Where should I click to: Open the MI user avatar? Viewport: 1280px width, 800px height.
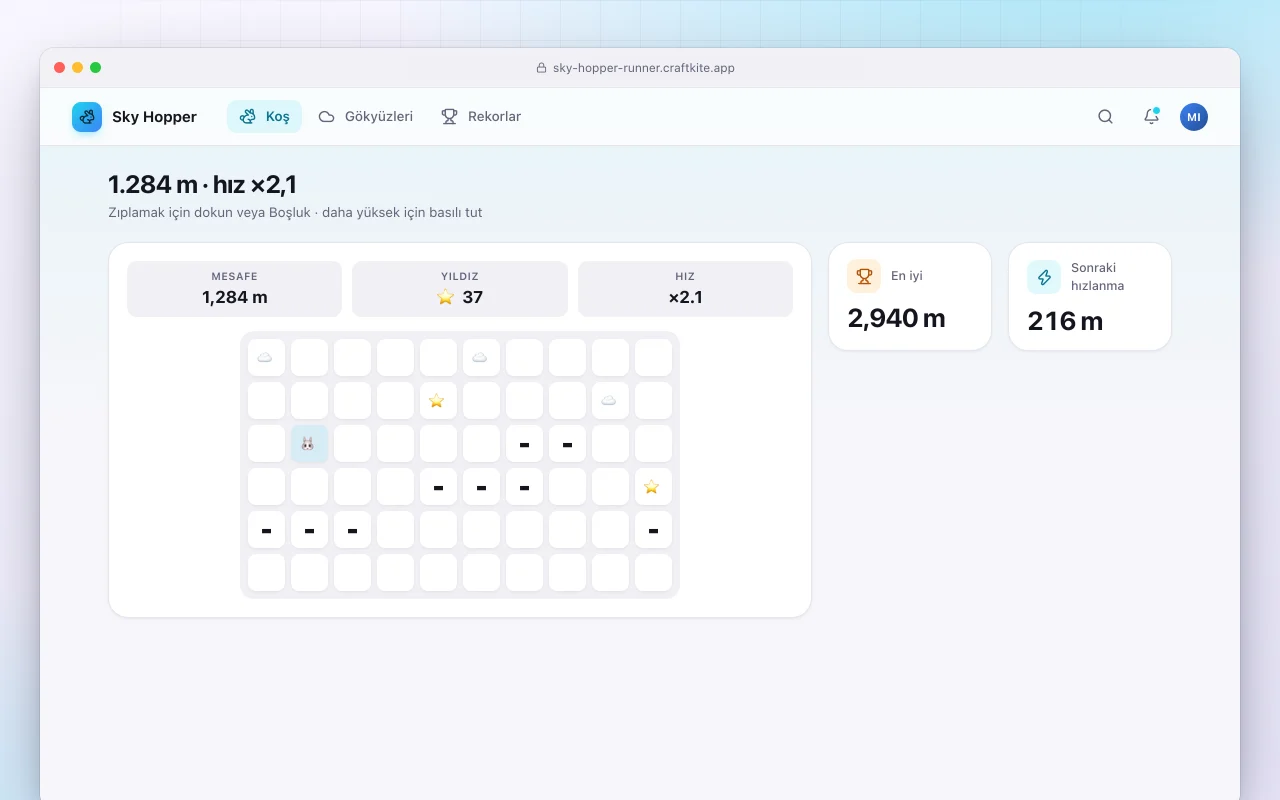click(1194, 117)
